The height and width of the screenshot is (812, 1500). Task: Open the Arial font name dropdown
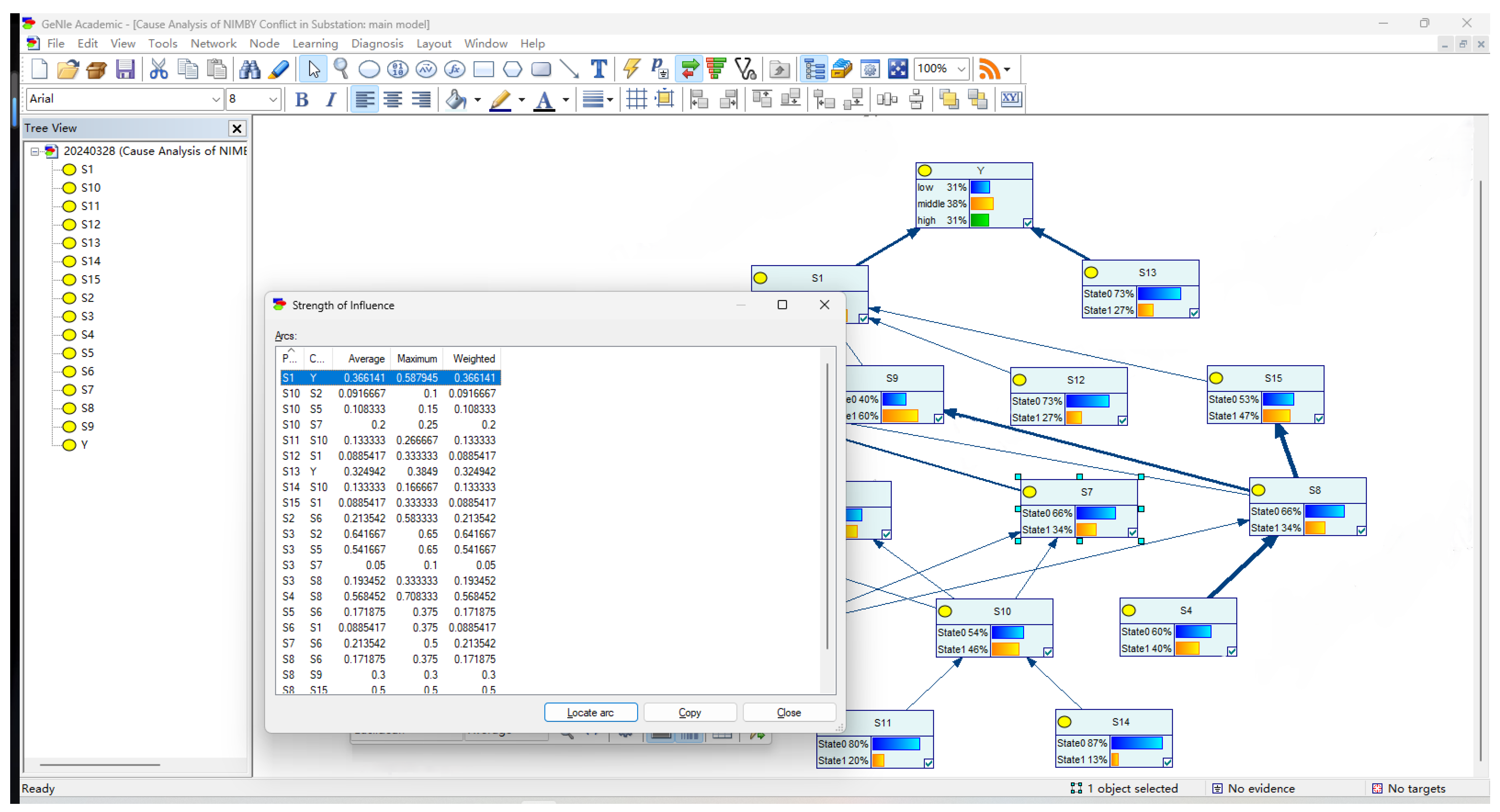[216, 99]
